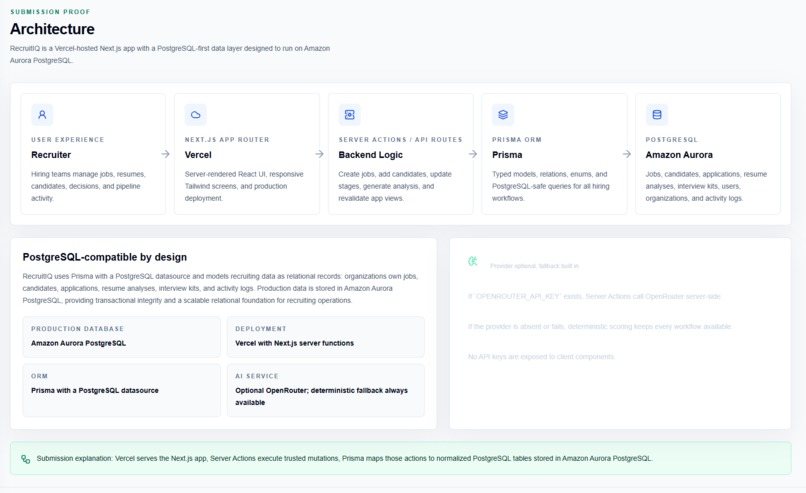Click the RecruitIQ uses Prisma paragraph
This screenshot has height=493, width=806.
pyautogui.click(x=221, y=288)
